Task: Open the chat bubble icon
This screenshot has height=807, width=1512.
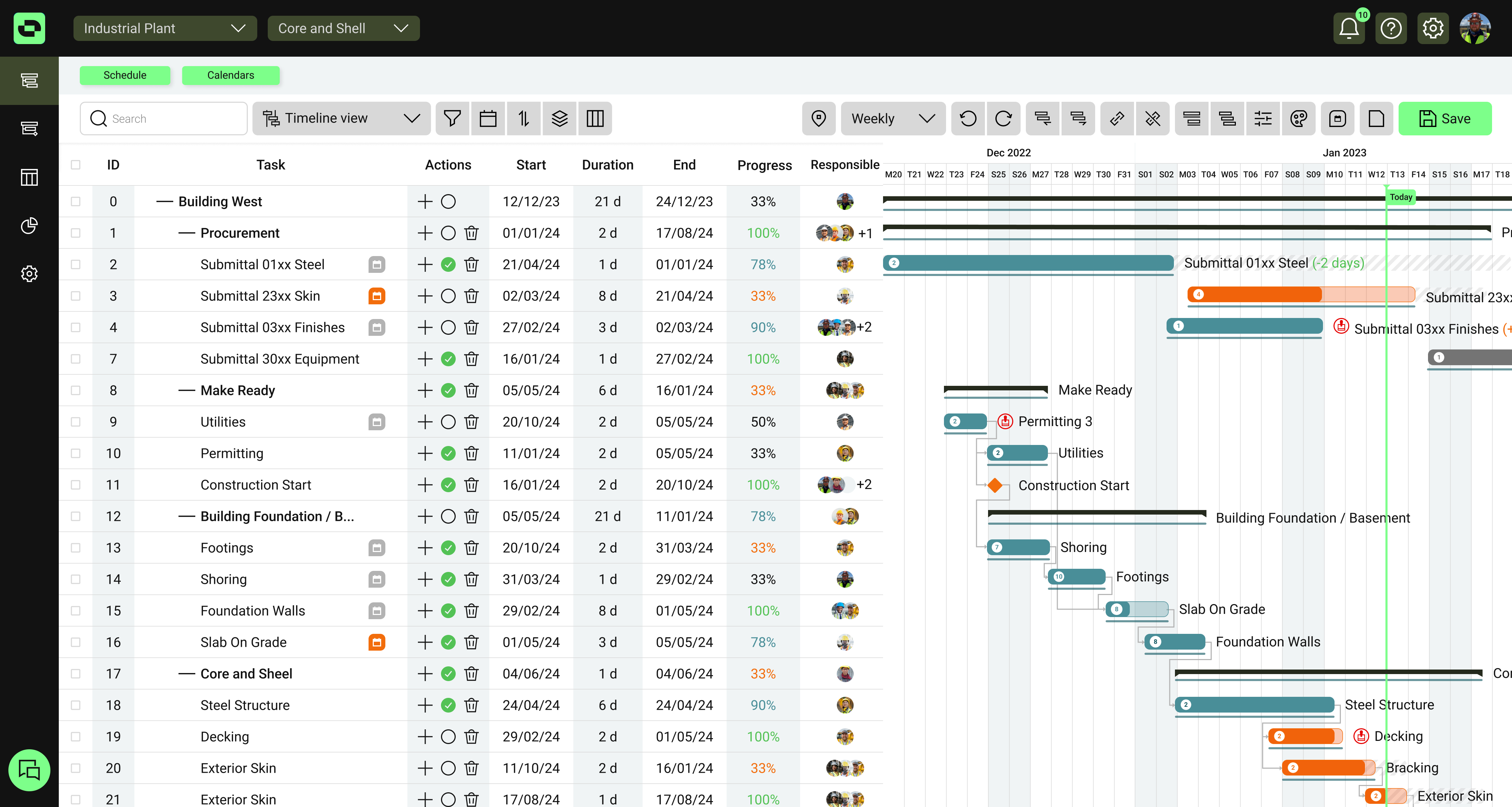Action: click(x=29, y=770)
